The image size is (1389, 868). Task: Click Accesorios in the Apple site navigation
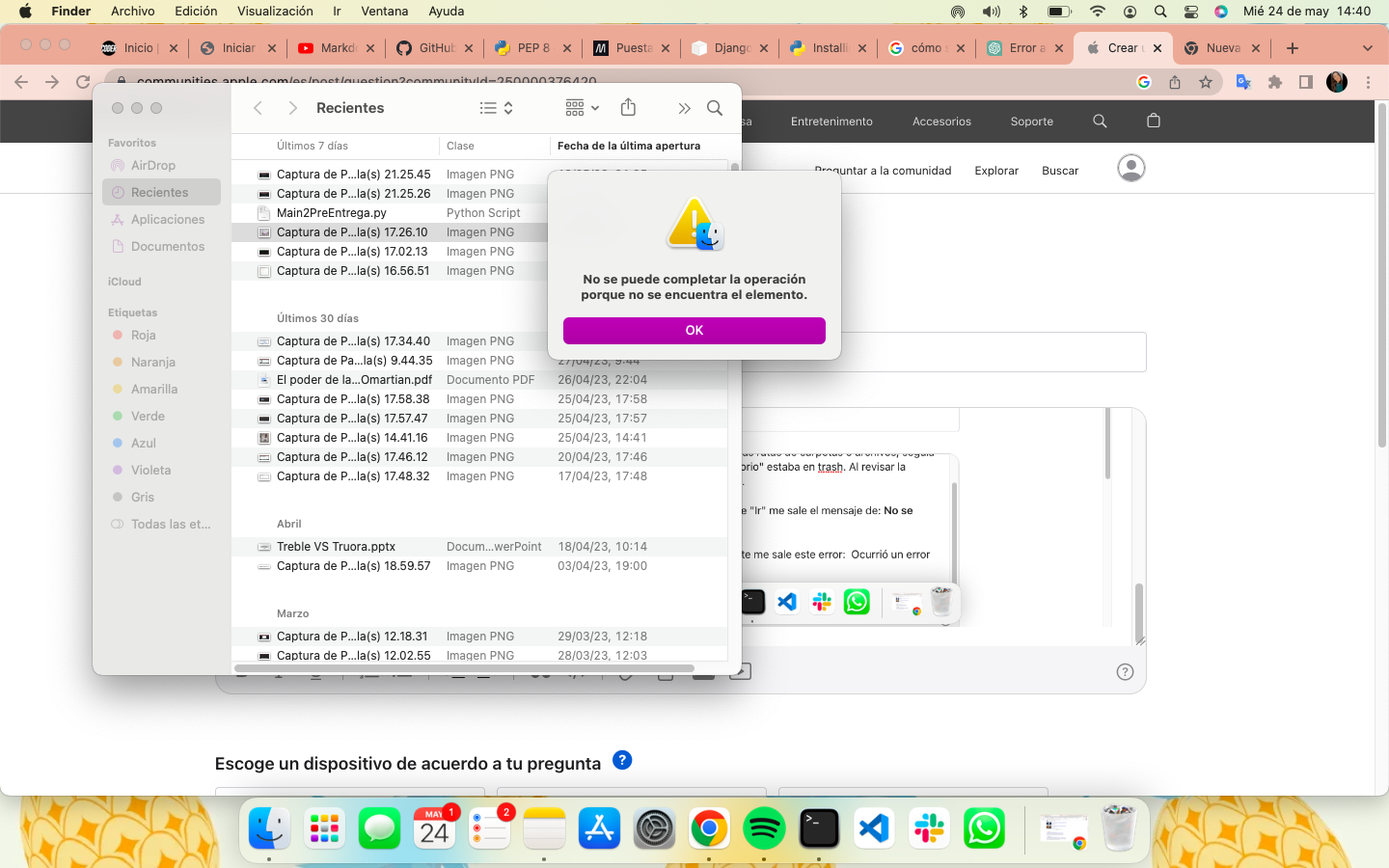(x=941, y=122)
